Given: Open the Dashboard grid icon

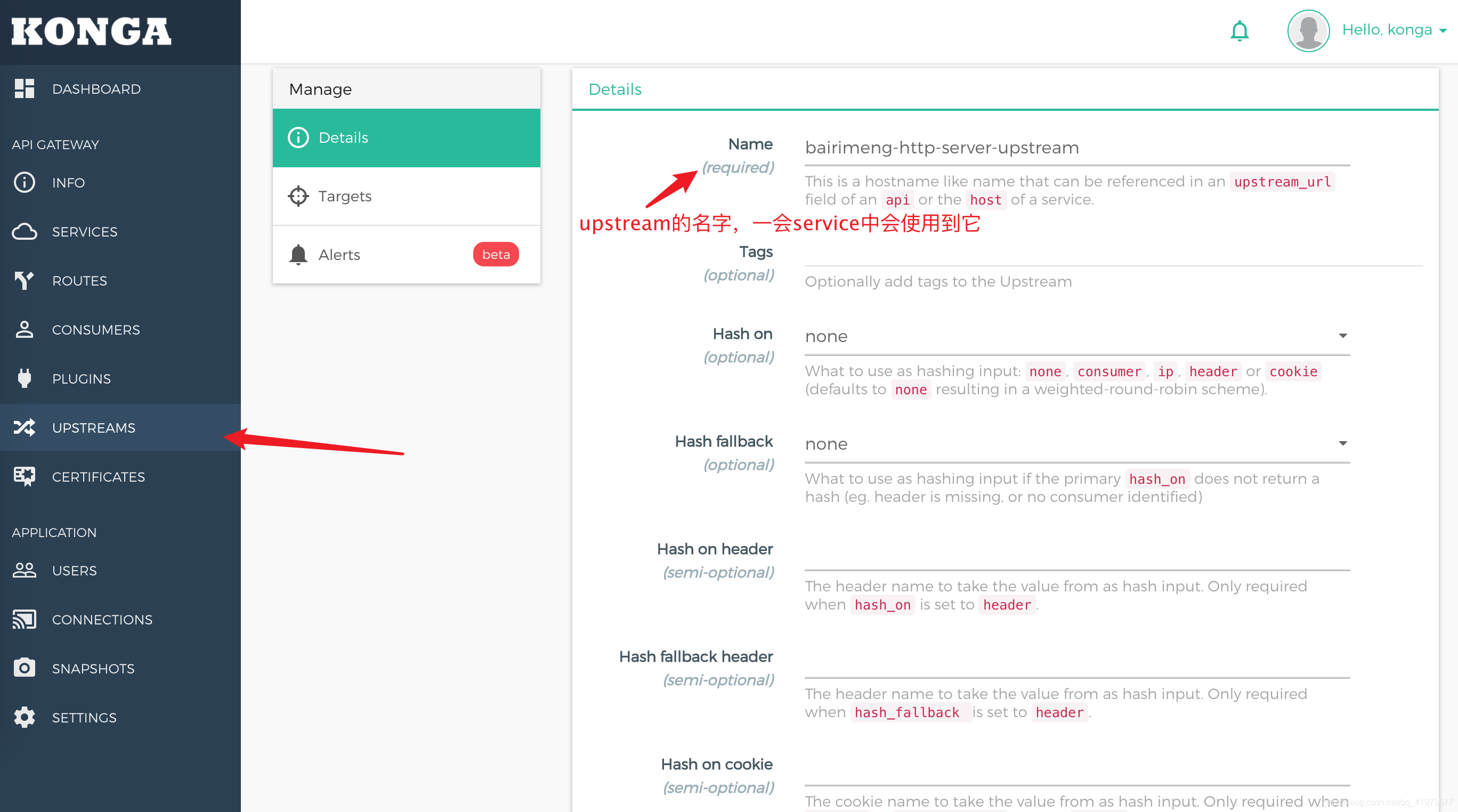Looking at the screenshot, I should 25,89.
